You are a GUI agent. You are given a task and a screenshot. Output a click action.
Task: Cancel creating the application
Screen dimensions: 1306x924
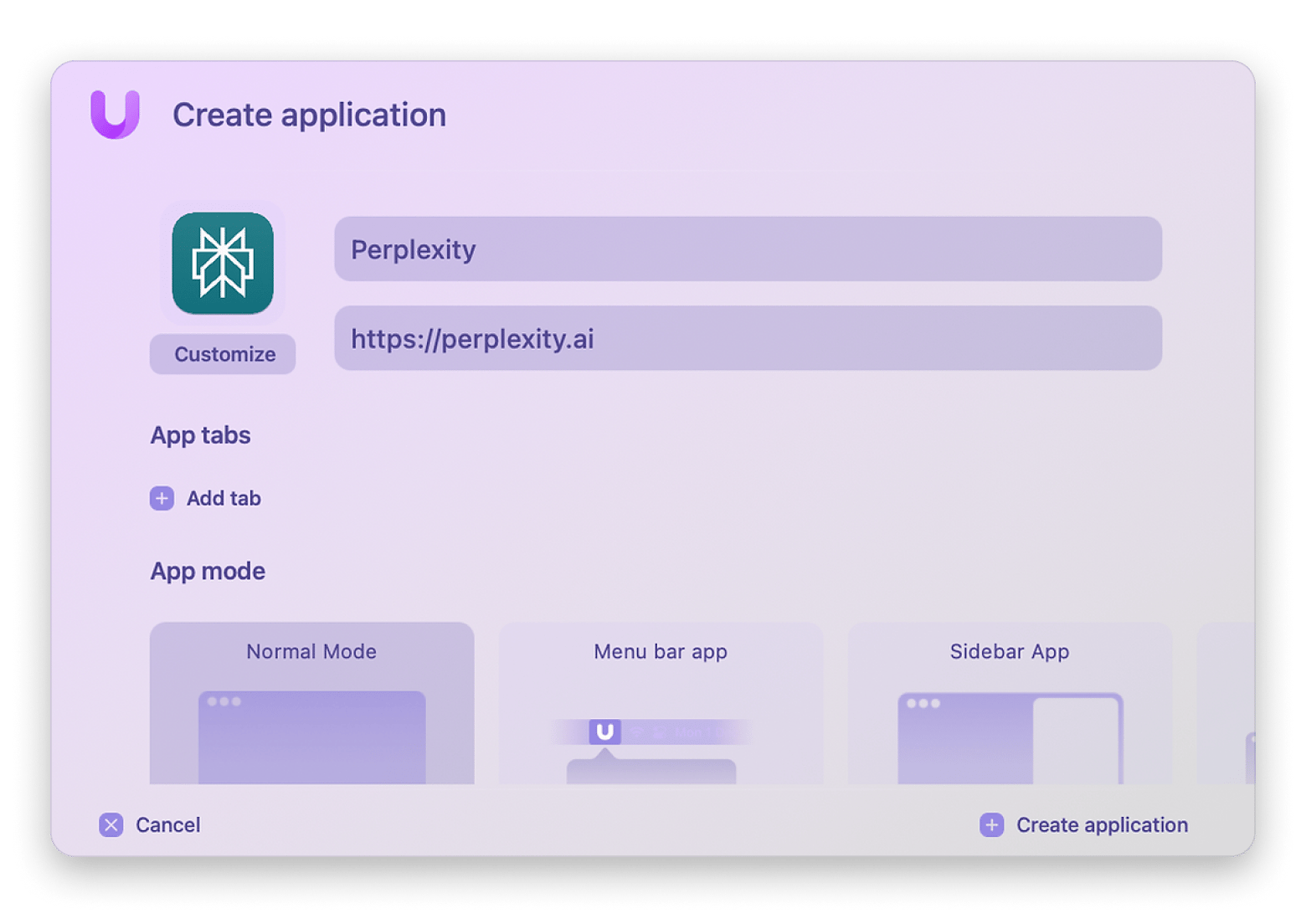click(x=150, y=824)
